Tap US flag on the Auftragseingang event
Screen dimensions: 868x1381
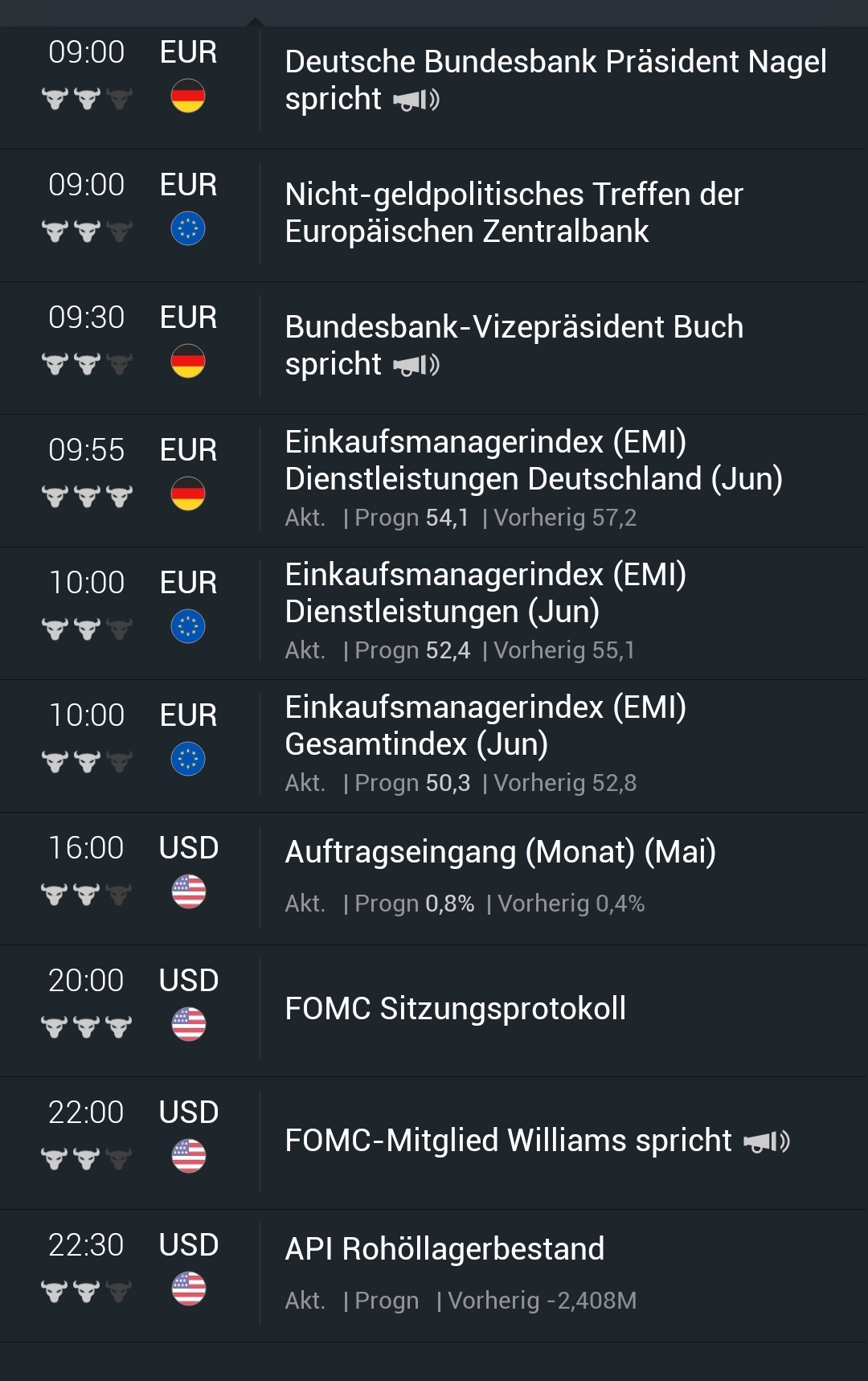pyautogui.click(x=189, y=891)
